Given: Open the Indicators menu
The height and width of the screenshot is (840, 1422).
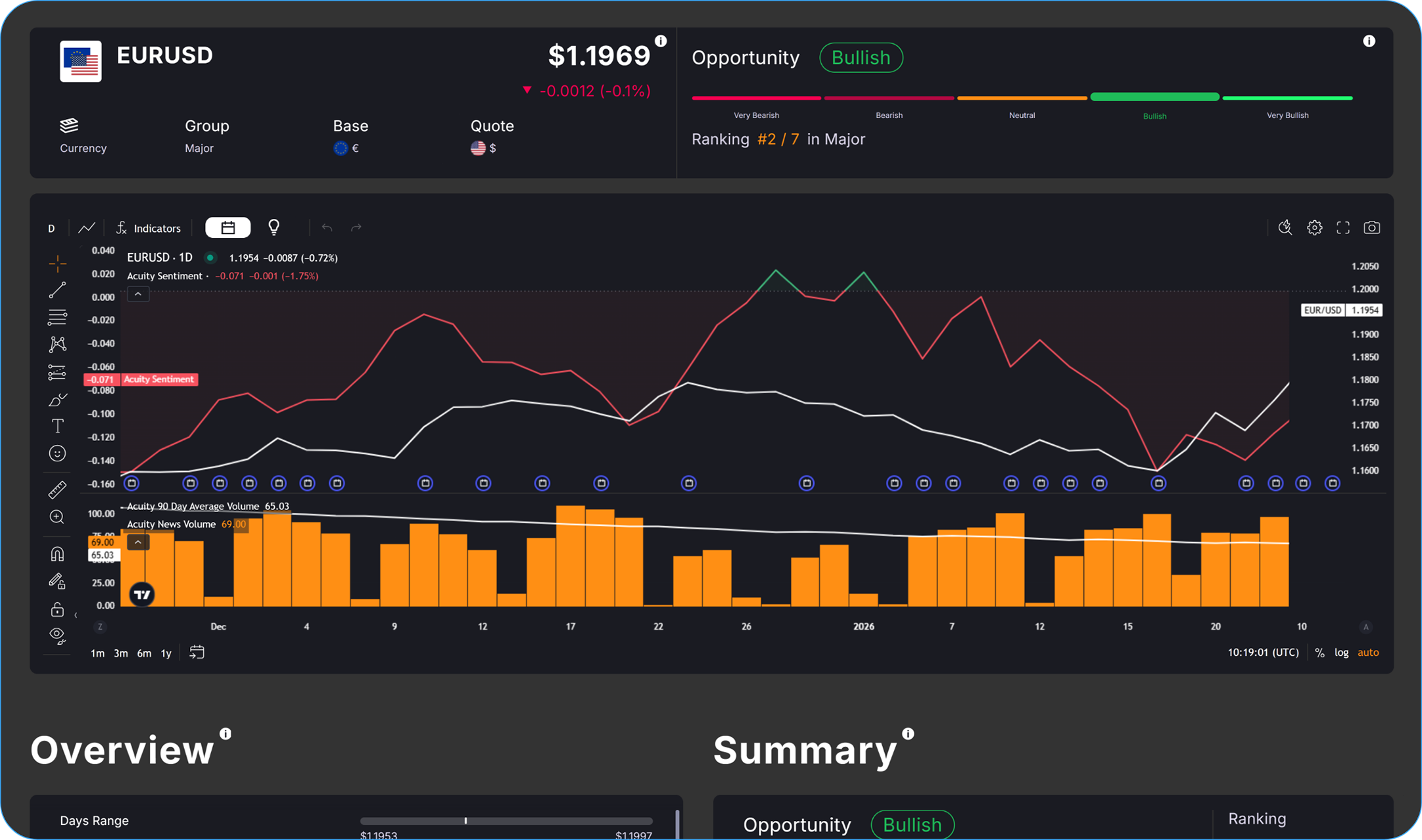Looking at the screenshot, I should pos(148,228).
